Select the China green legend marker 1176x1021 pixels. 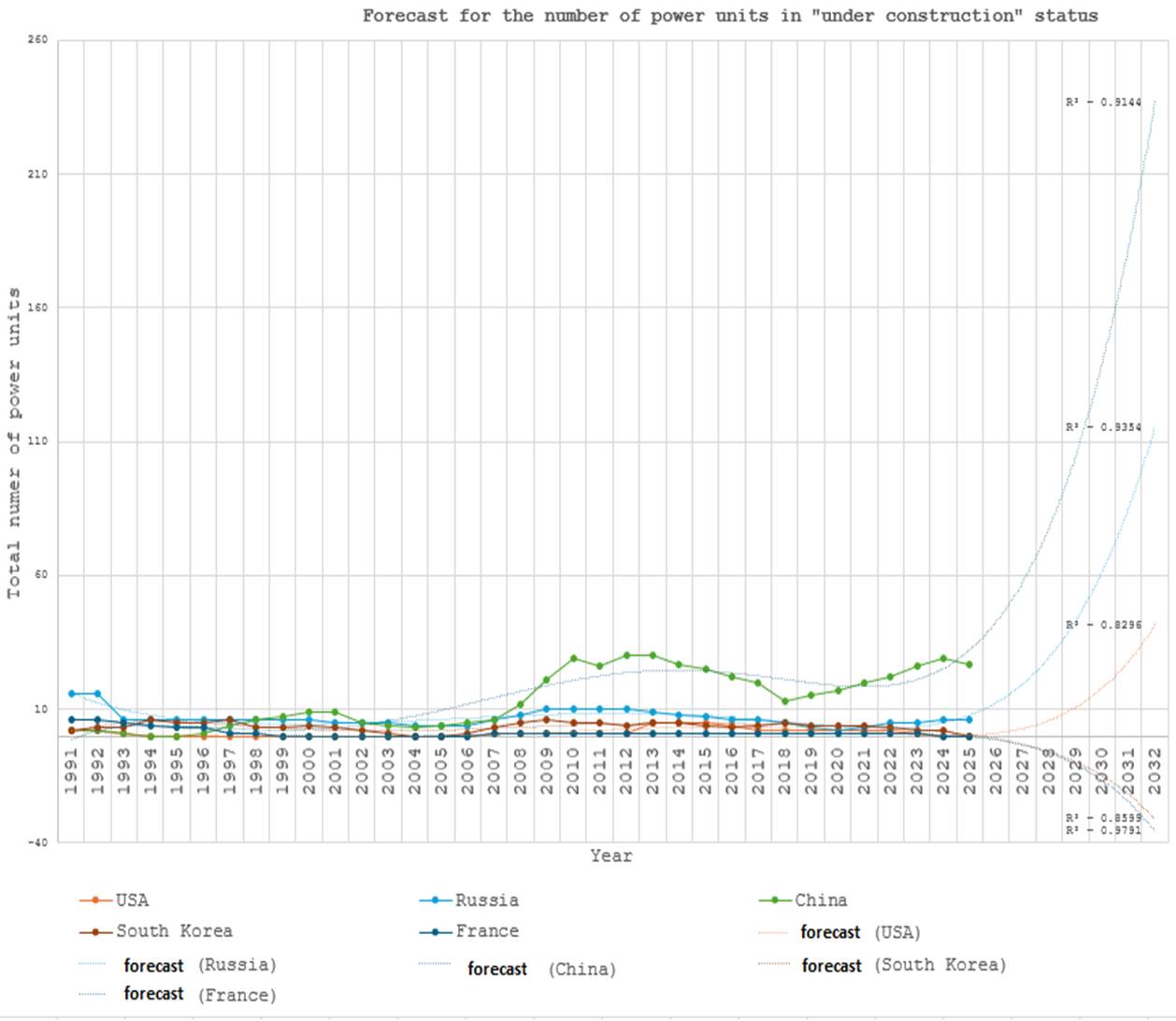click(x=775, y=900)
